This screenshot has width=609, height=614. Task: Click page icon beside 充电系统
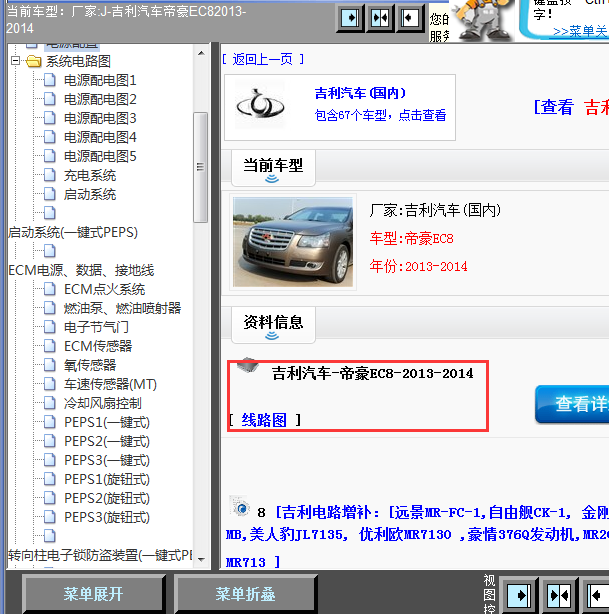pyautogui.click(x=49, y=175)
